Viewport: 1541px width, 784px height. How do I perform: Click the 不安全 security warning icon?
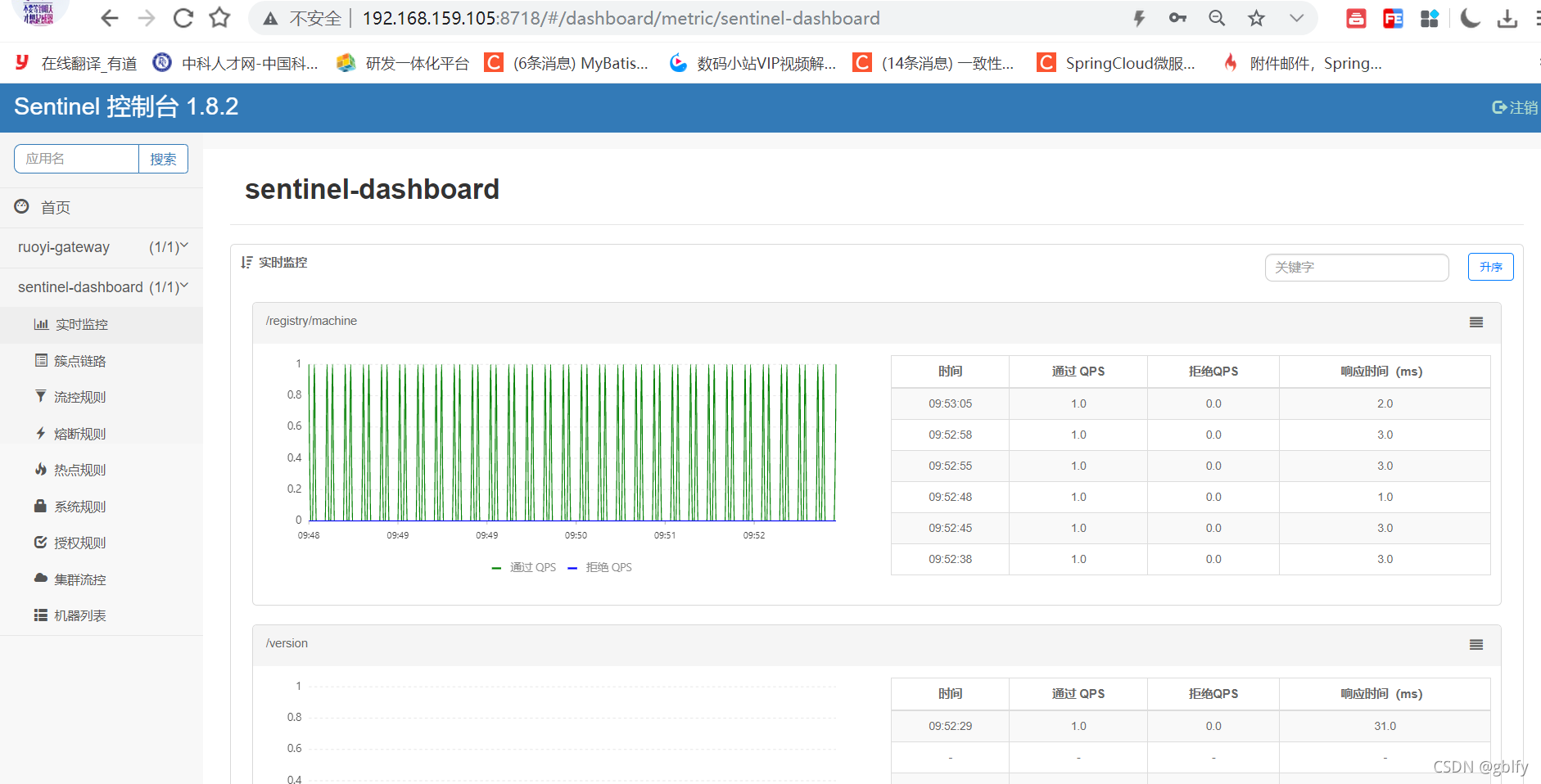270,18
